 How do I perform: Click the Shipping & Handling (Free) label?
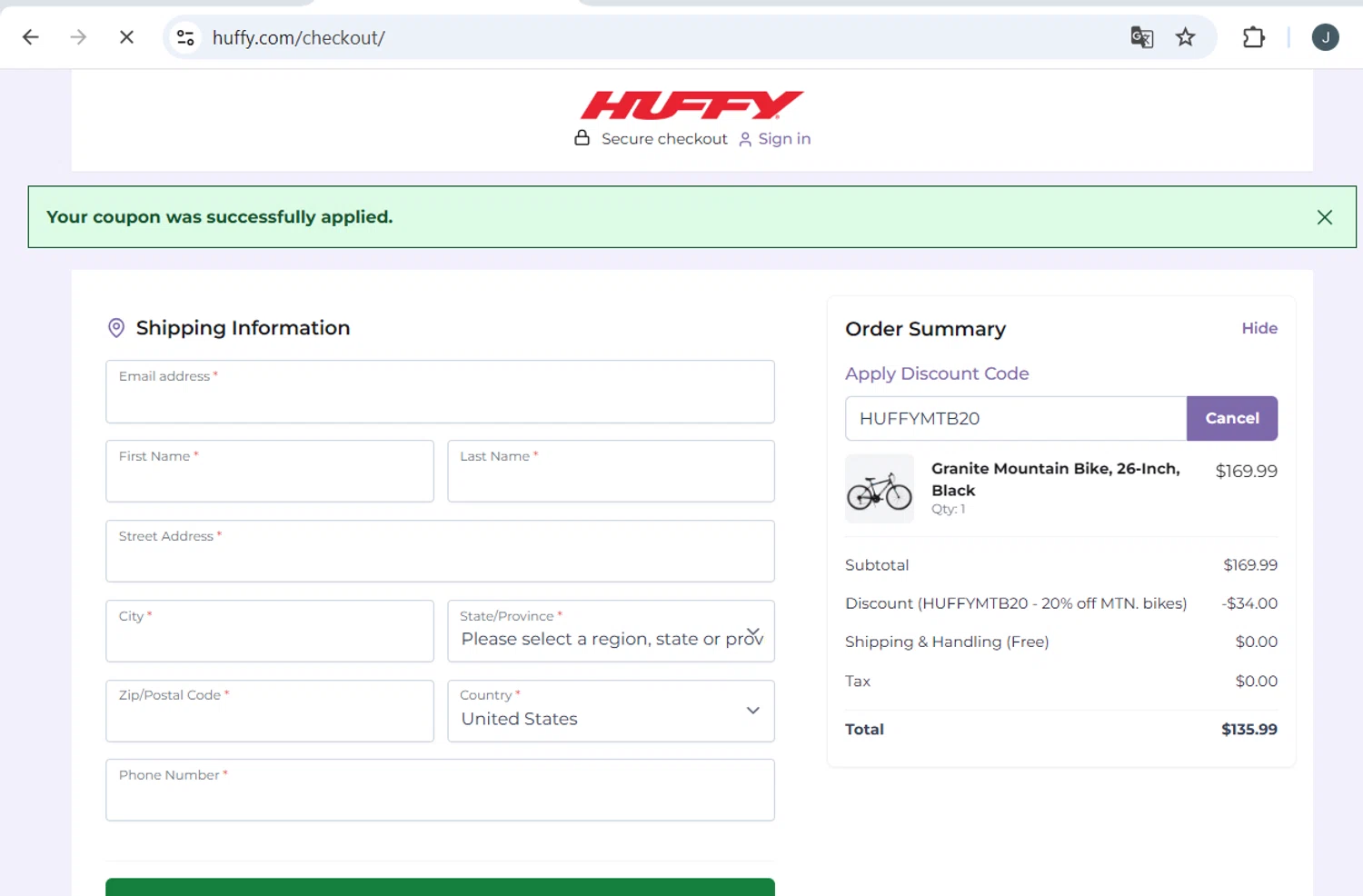tap(947, 642)
